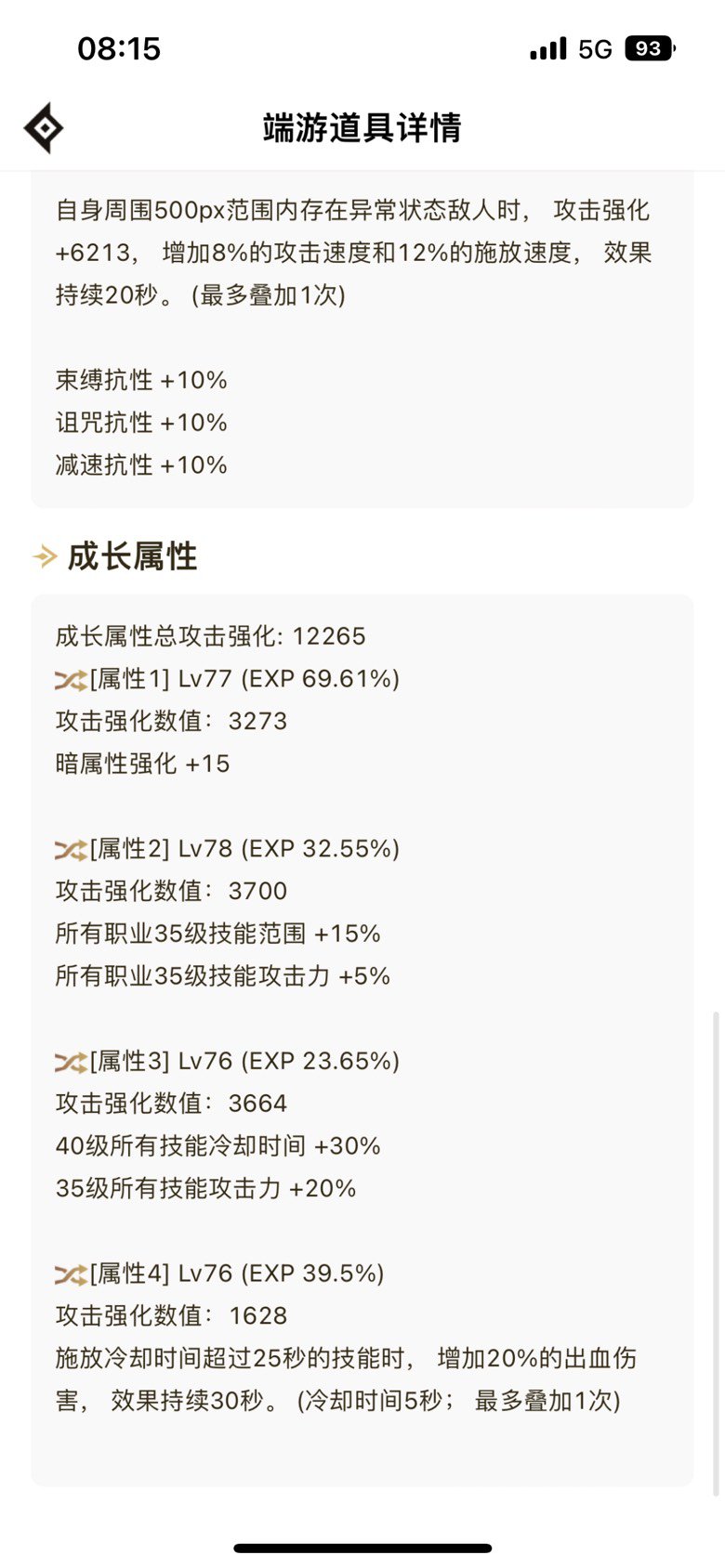This screenshot has width=725, height=1568.
Task: Tap the 暗属性强化 +15 line
Action: point(142,764)
